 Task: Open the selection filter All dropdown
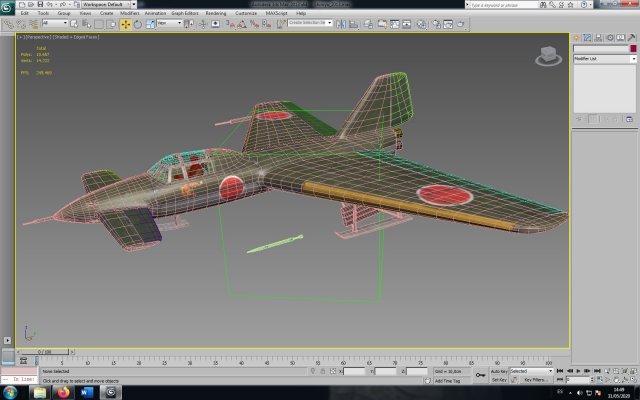(55, 23)
